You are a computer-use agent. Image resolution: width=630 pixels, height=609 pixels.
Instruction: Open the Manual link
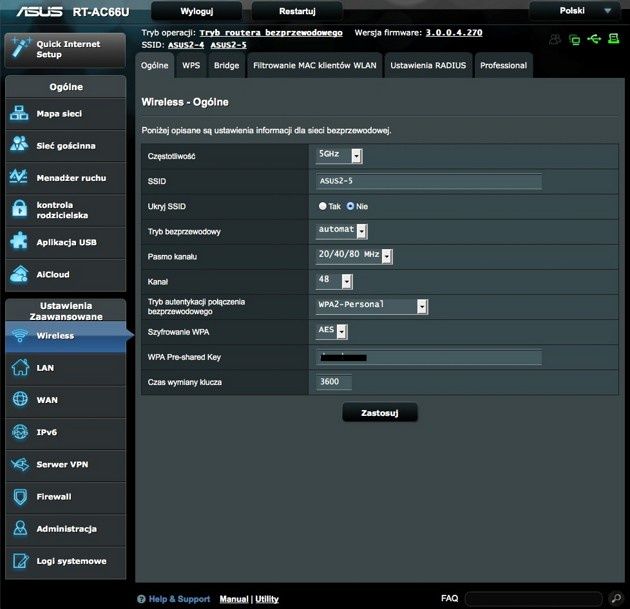coord(234,599)
